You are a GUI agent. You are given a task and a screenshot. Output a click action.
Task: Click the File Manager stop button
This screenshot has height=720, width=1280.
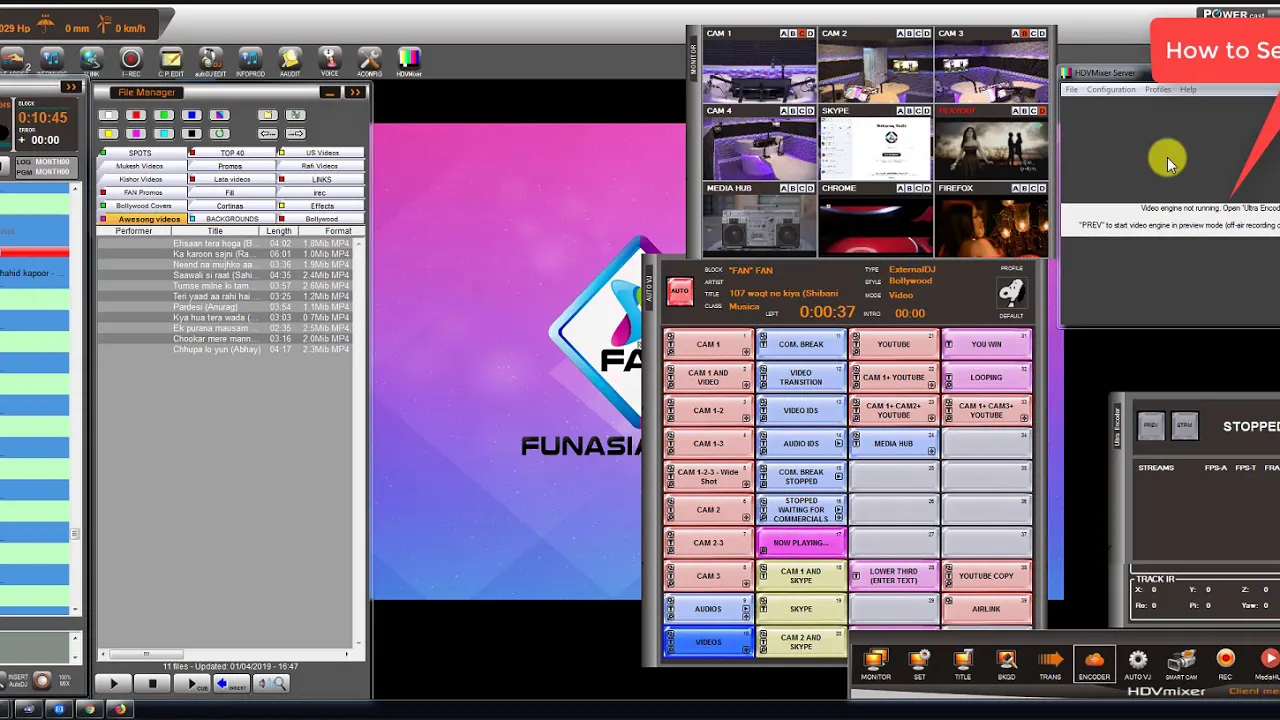coord(152,684)
